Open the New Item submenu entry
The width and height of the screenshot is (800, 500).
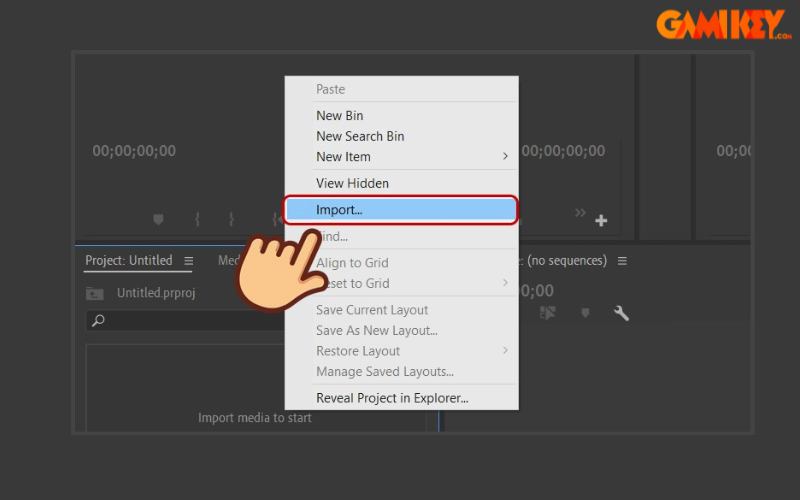pyautogui.click(x=402, y=157)
